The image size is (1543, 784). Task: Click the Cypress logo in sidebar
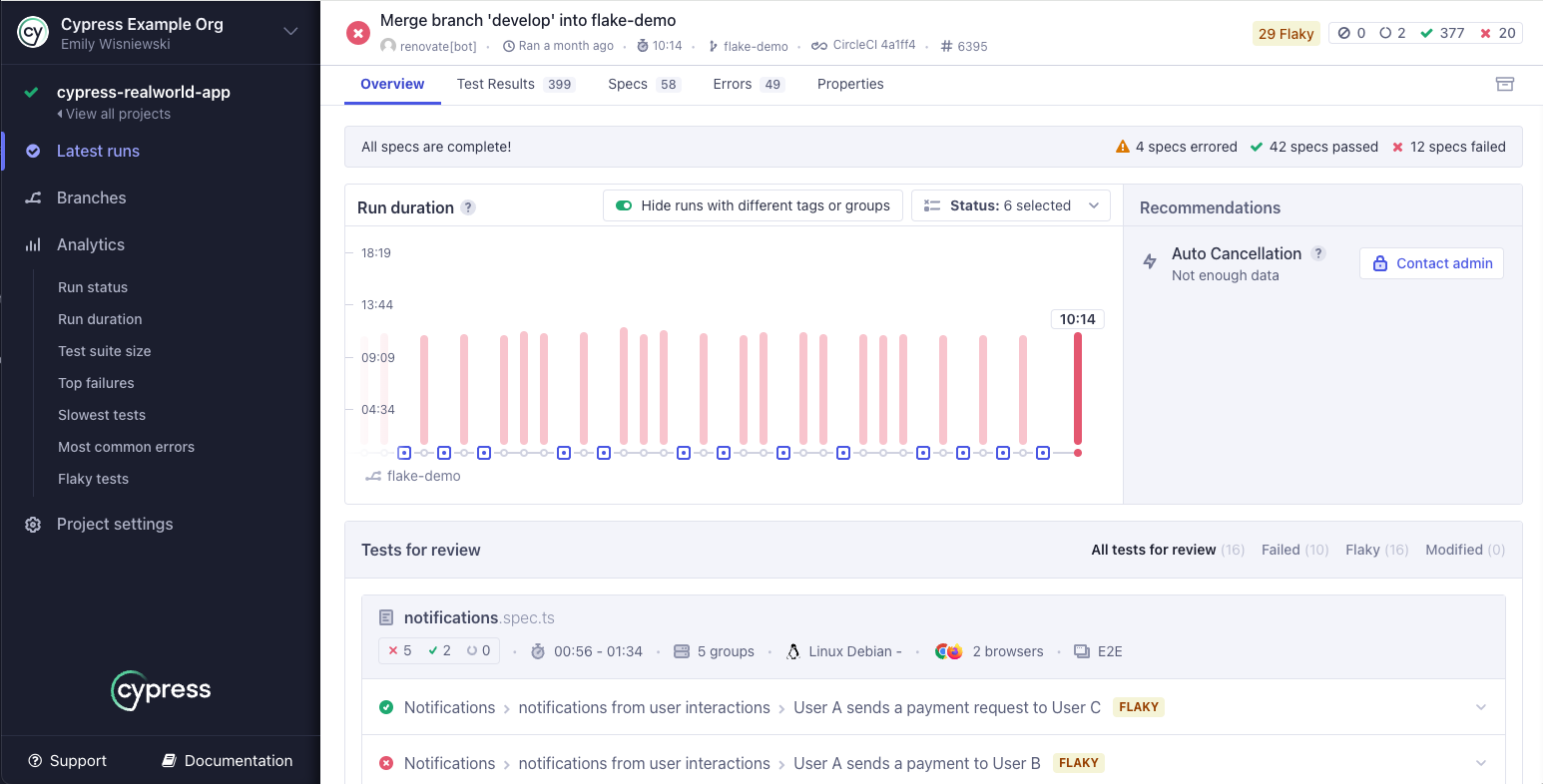pyautogui.click(x=161, y=690)
